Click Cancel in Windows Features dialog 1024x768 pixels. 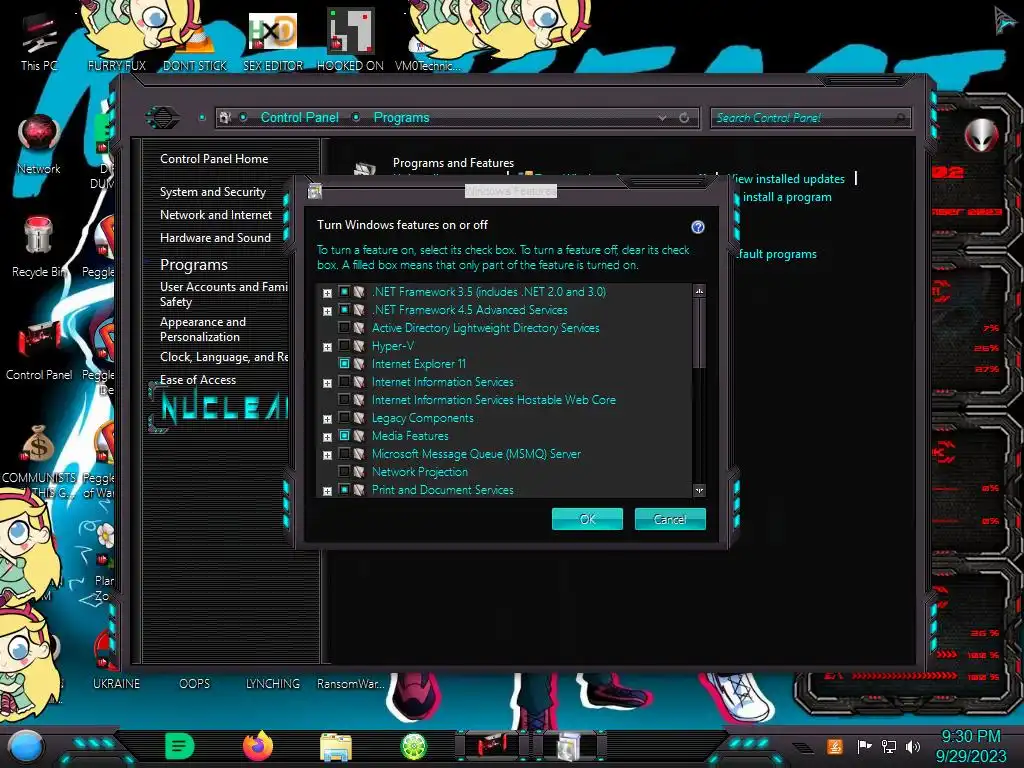(670, 519)
